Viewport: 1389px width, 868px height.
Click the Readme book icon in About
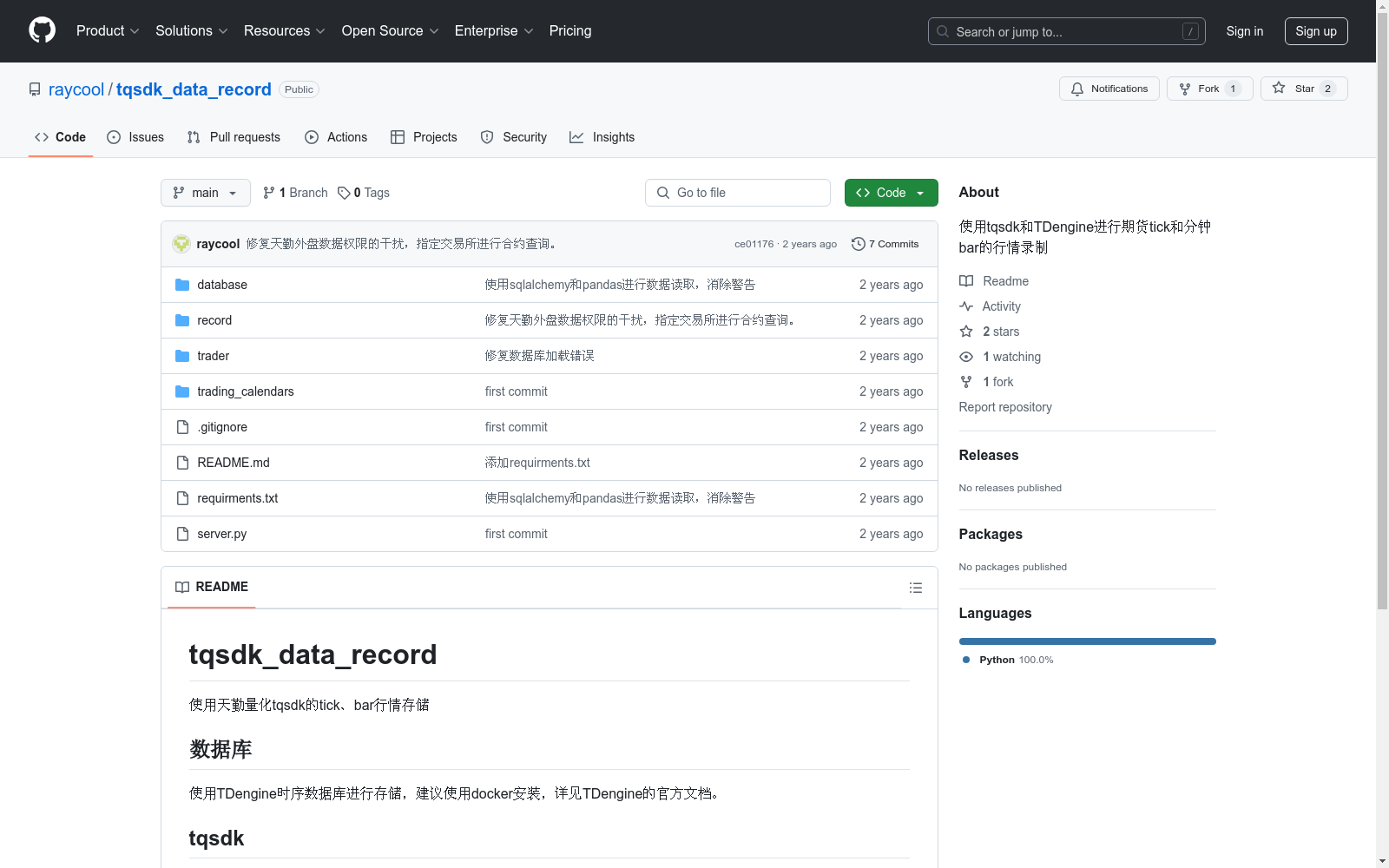966,281
